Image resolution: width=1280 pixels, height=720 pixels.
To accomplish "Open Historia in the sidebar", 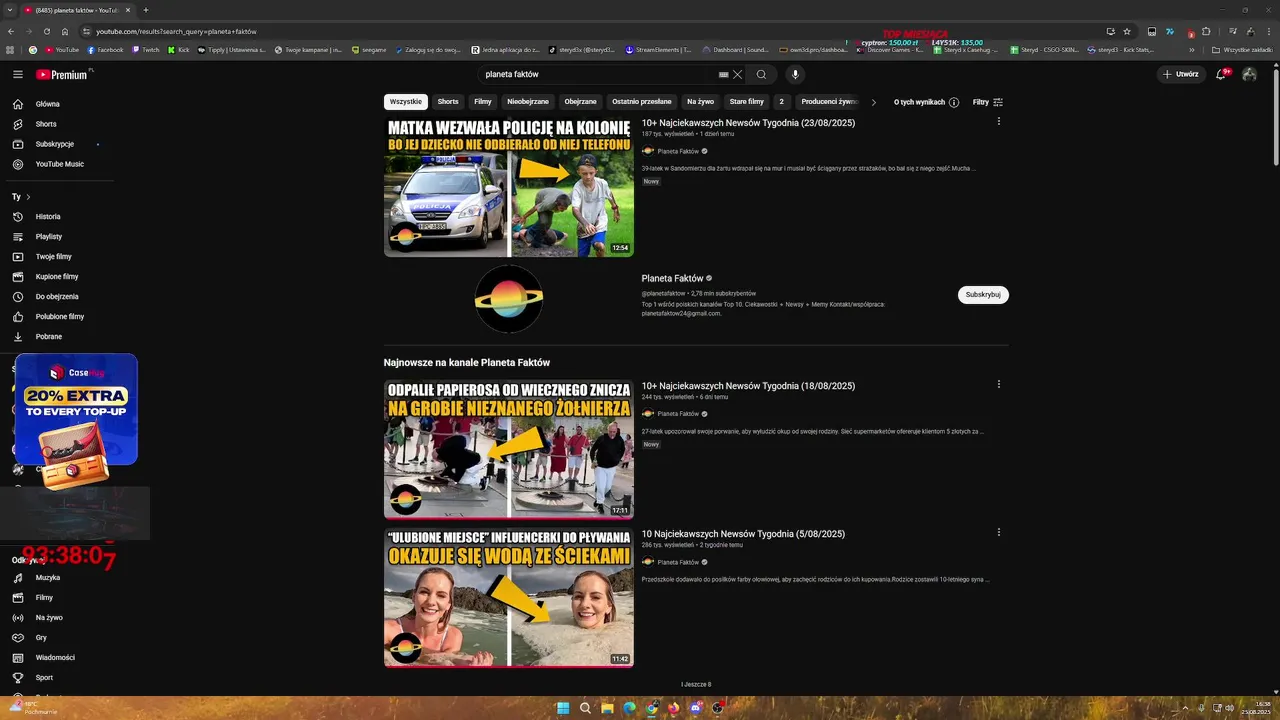I will click(x=48, y=216).
